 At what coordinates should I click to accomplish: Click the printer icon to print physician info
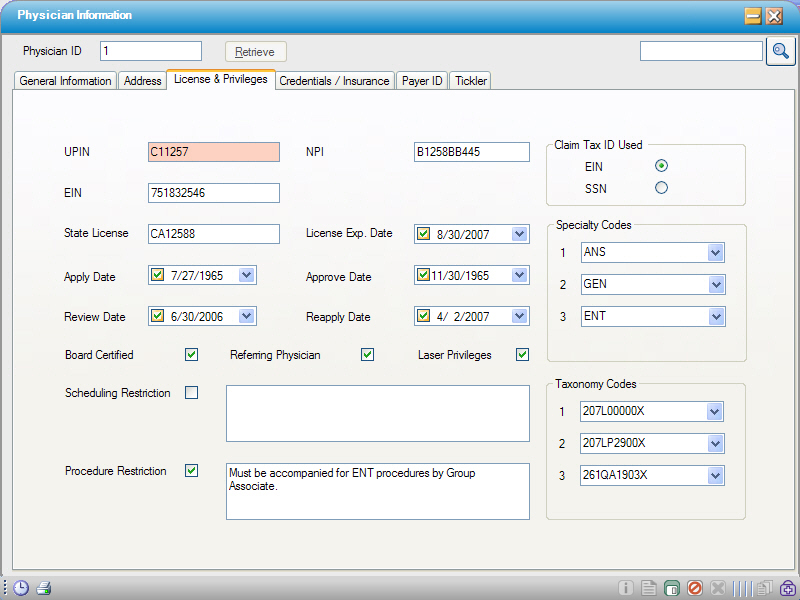(x=42, y=588)
